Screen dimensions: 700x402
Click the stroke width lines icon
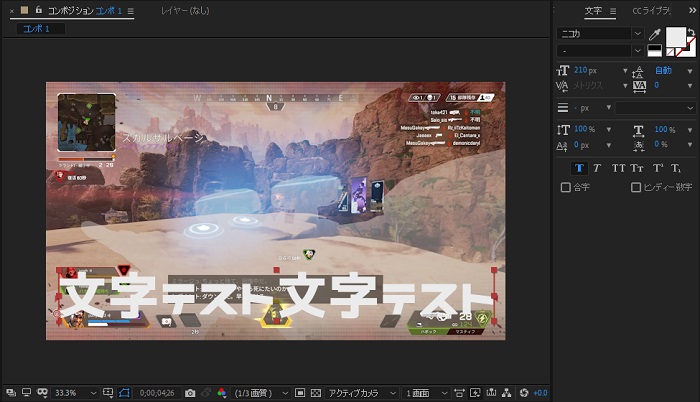click(562, 108)
